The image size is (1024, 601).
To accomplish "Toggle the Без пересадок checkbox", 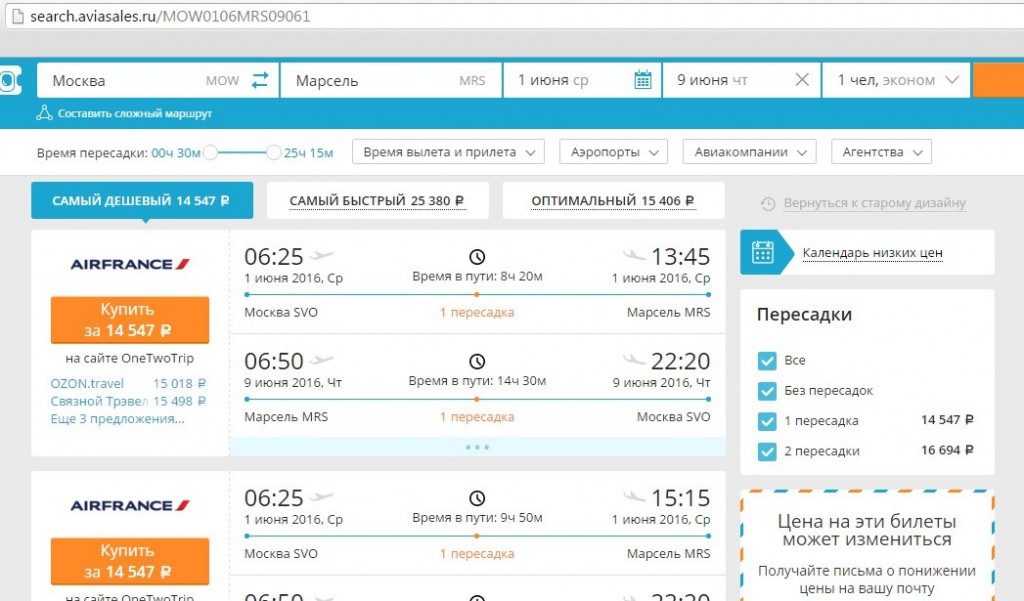I will click(767, 391).
